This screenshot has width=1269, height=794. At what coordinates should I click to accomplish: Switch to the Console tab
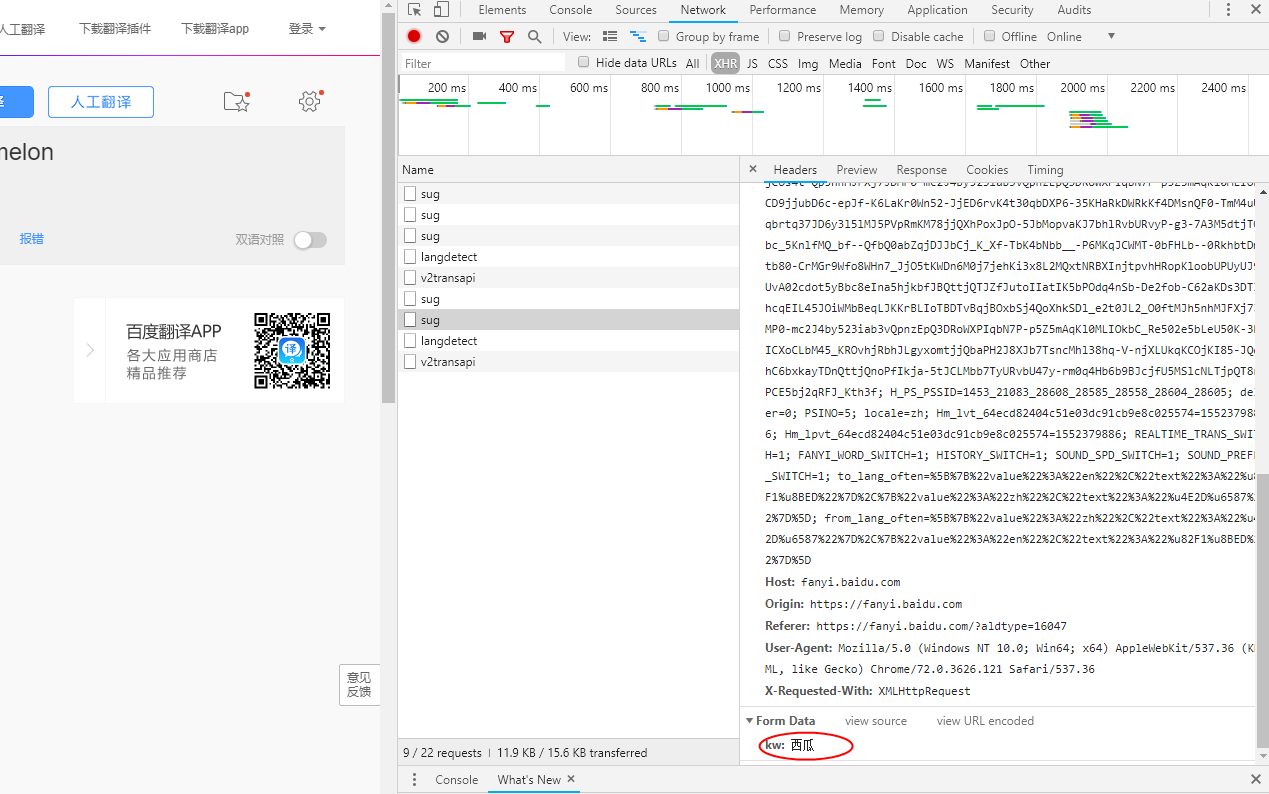(x=571, y=10)
